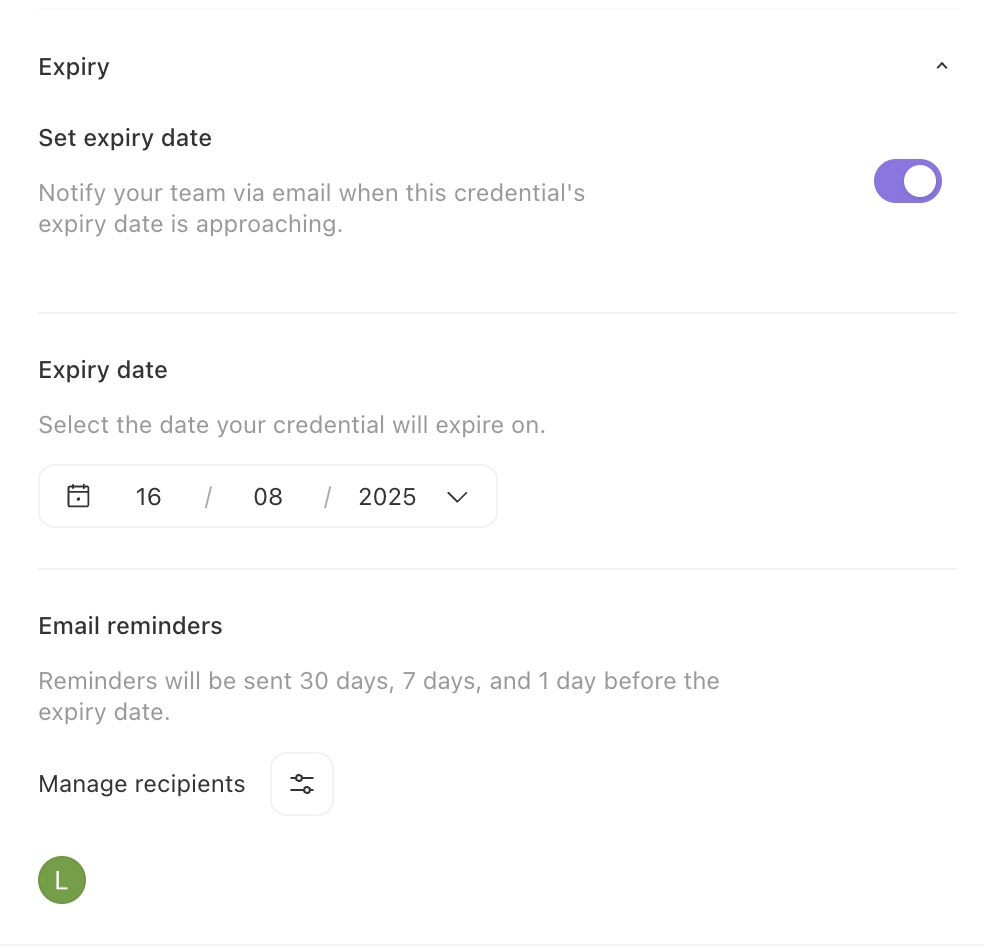984x948 pixels.
Task: Click the Set expiry date label
Action: pyautogui.click(x=125, y=138)
